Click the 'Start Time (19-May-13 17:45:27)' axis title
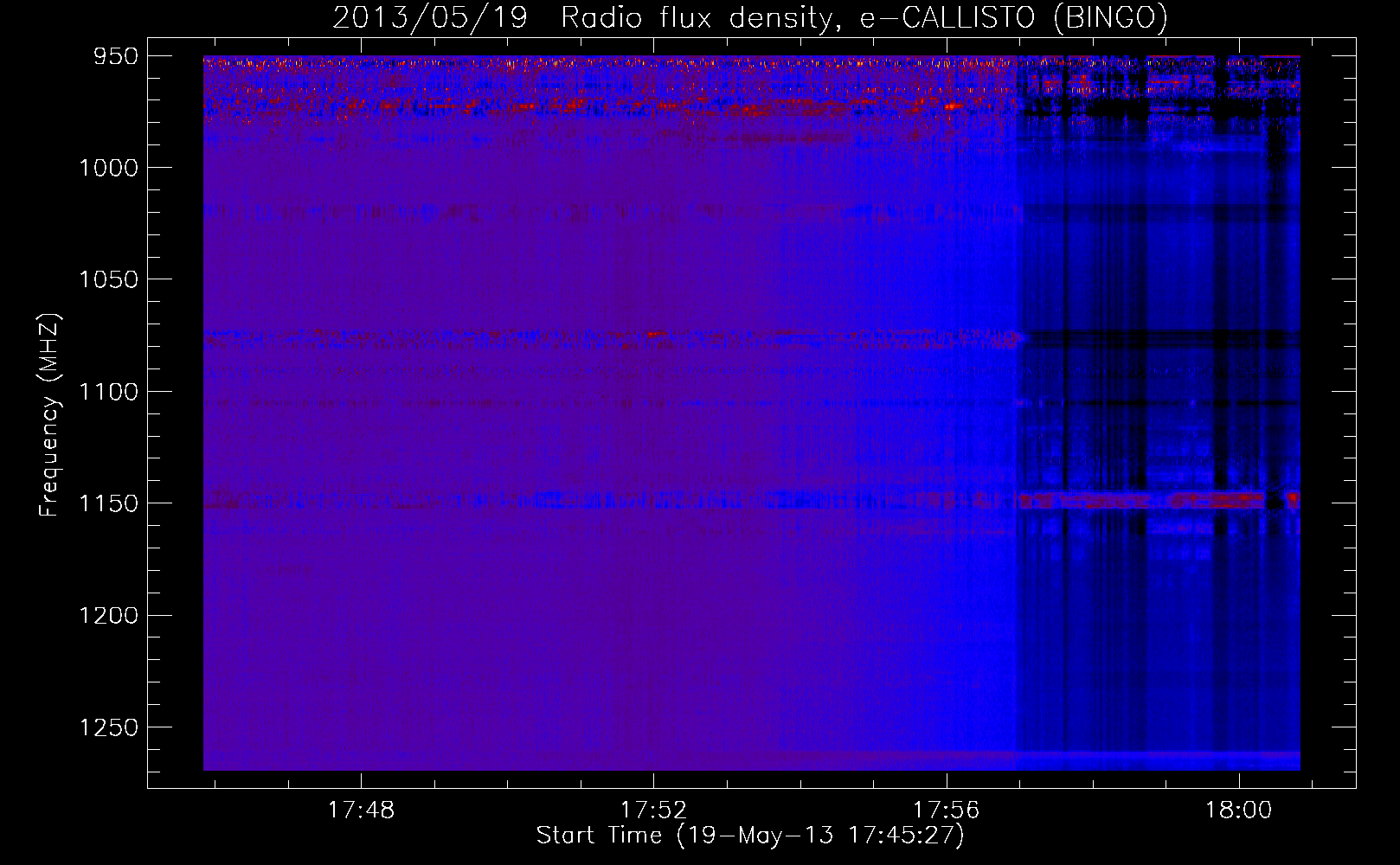This screenshot has width=1400, height=865. (x=750, y=836)
